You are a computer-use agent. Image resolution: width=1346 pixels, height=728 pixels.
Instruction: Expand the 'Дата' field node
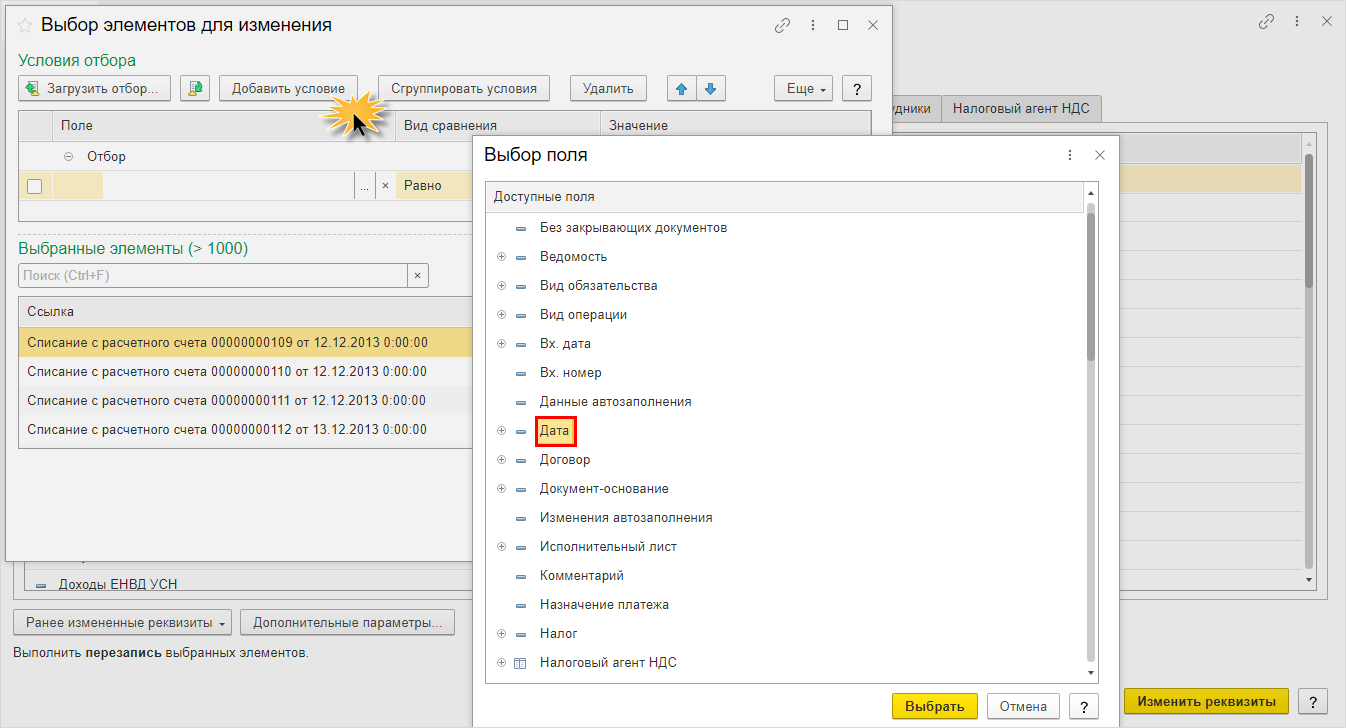[x=501, y=431]
